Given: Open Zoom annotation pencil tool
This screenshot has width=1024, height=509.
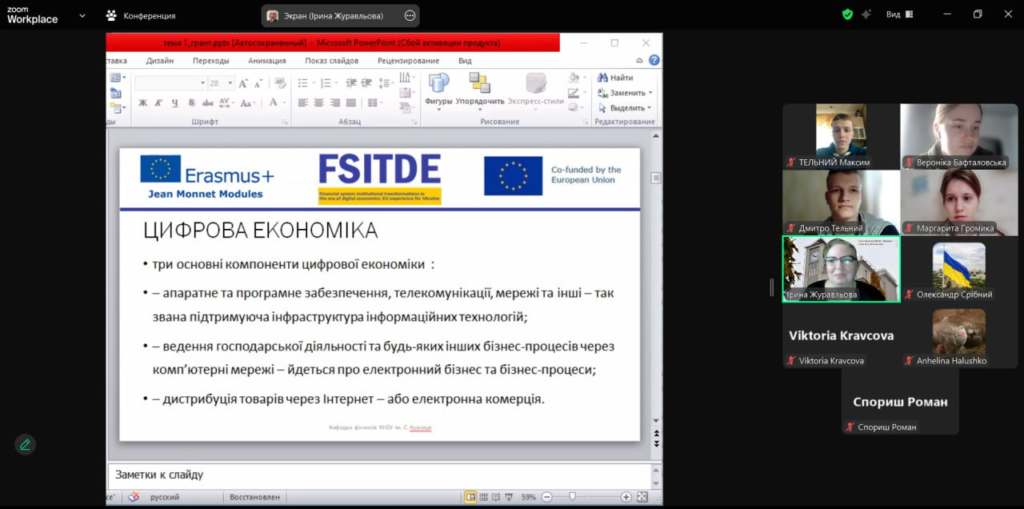Looking at the screenshot, I should coord(25,444).
